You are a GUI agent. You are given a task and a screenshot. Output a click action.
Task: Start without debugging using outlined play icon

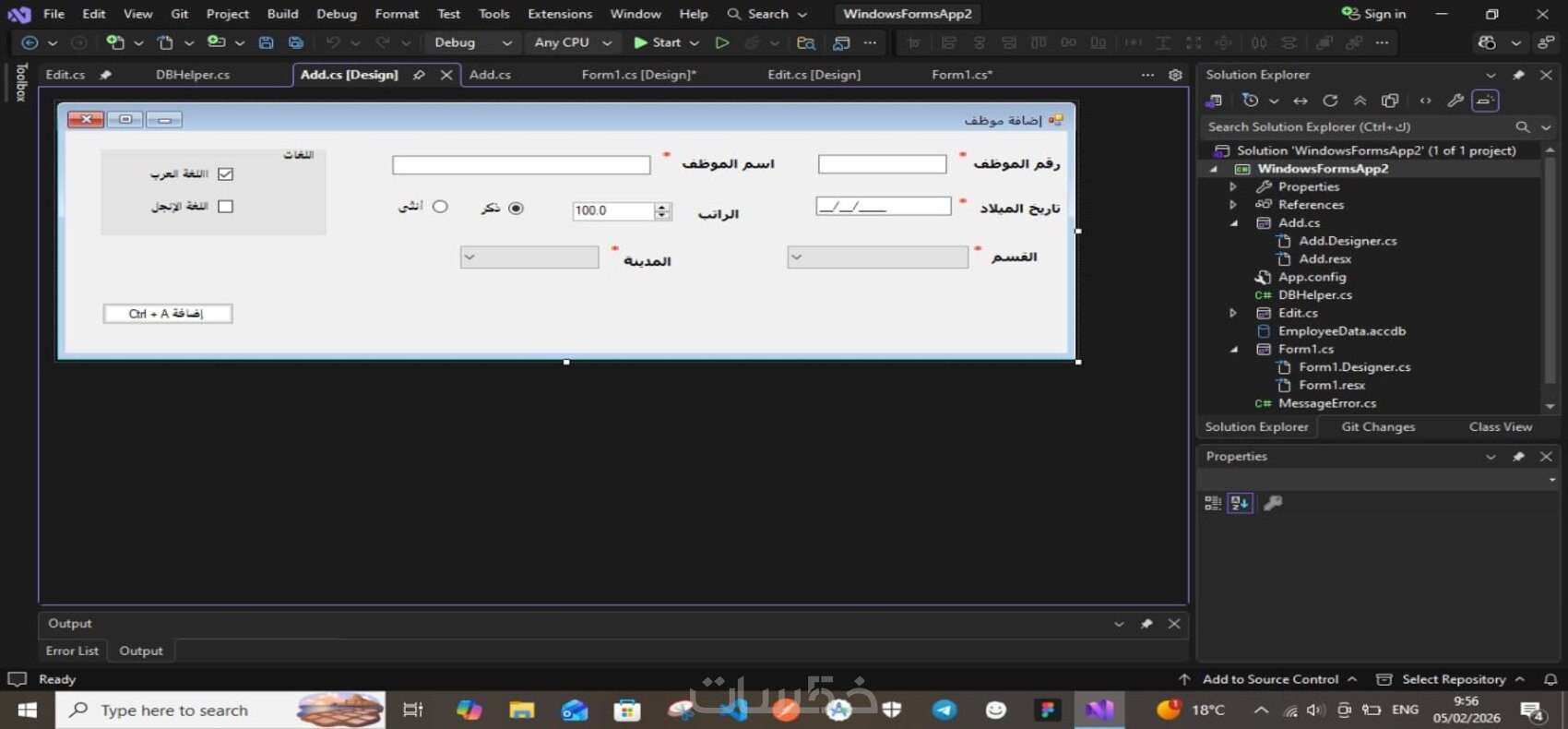coord(722,42)
